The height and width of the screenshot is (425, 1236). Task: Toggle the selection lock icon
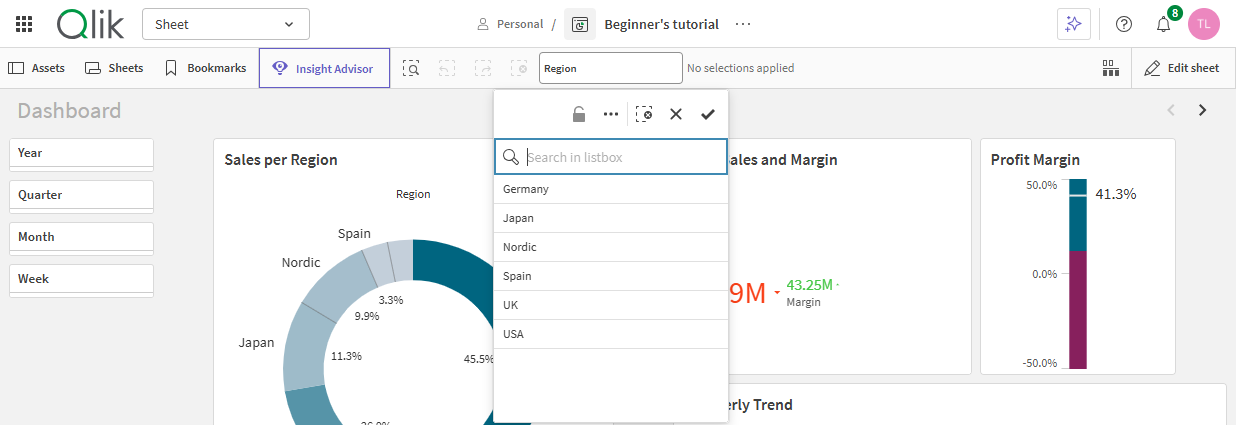pyautogui.click(x=579, y=114)
